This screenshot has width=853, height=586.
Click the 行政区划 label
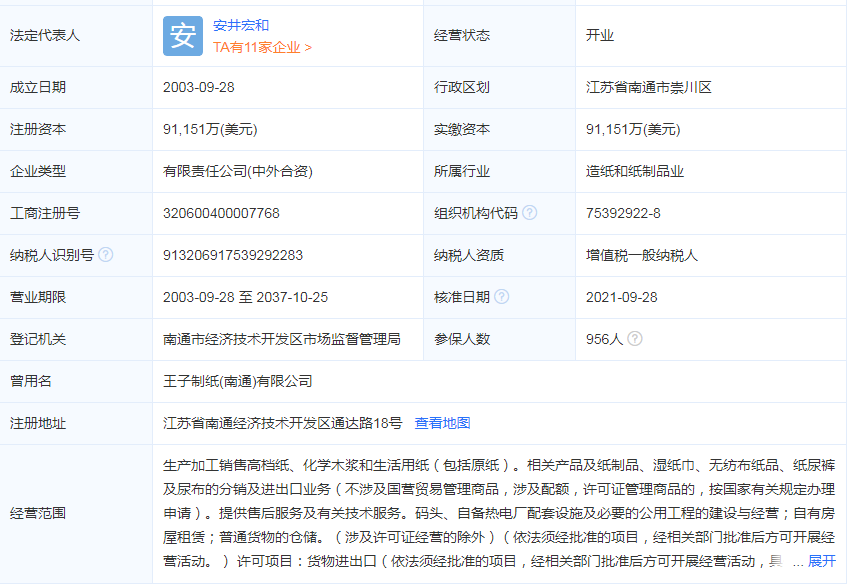click(x=462, y=87)
